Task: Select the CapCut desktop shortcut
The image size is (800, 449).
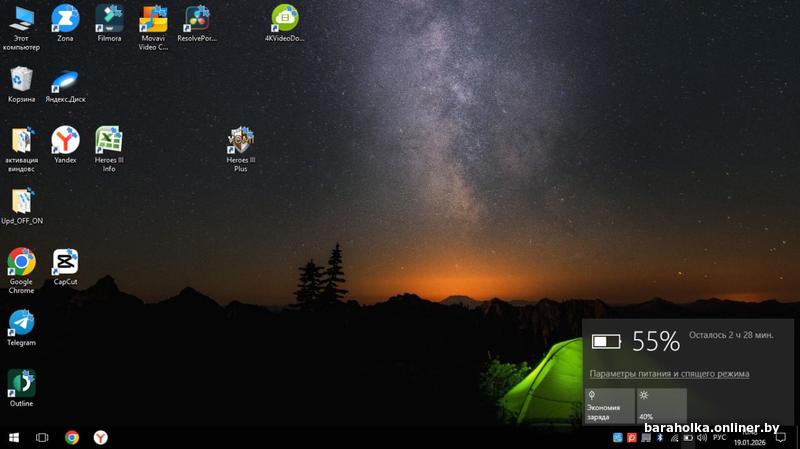Action: point(65,267)
